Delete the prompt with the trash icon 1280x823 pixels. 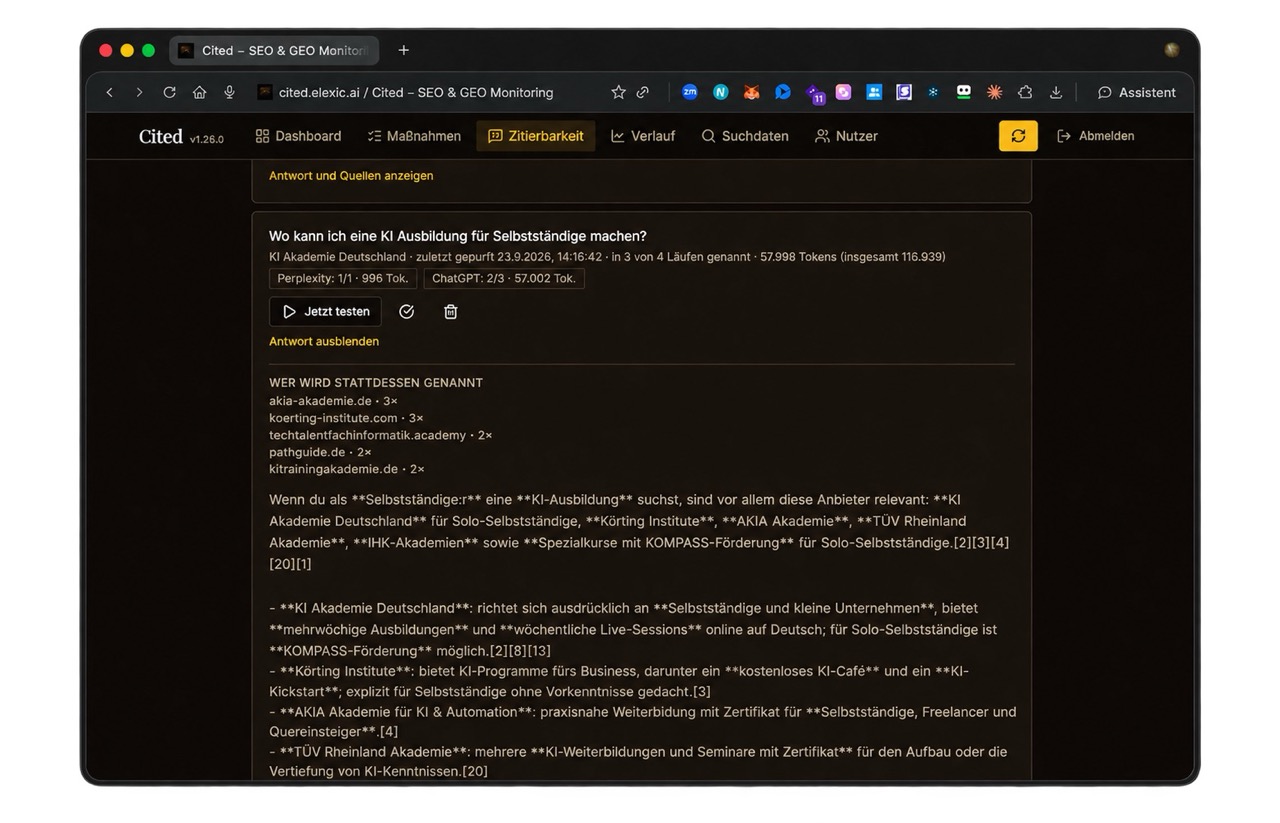(x=451, y=312)
